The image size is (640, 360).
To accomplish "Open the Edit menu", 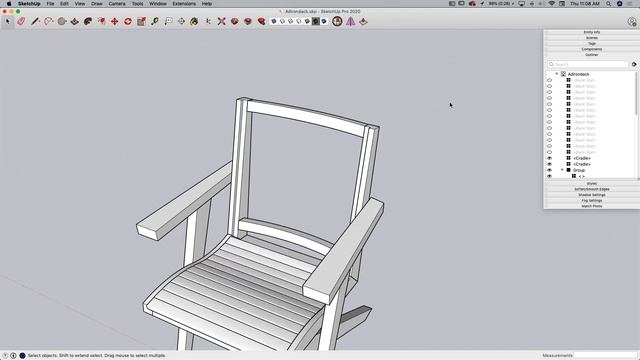I will [x=64, y=4].
